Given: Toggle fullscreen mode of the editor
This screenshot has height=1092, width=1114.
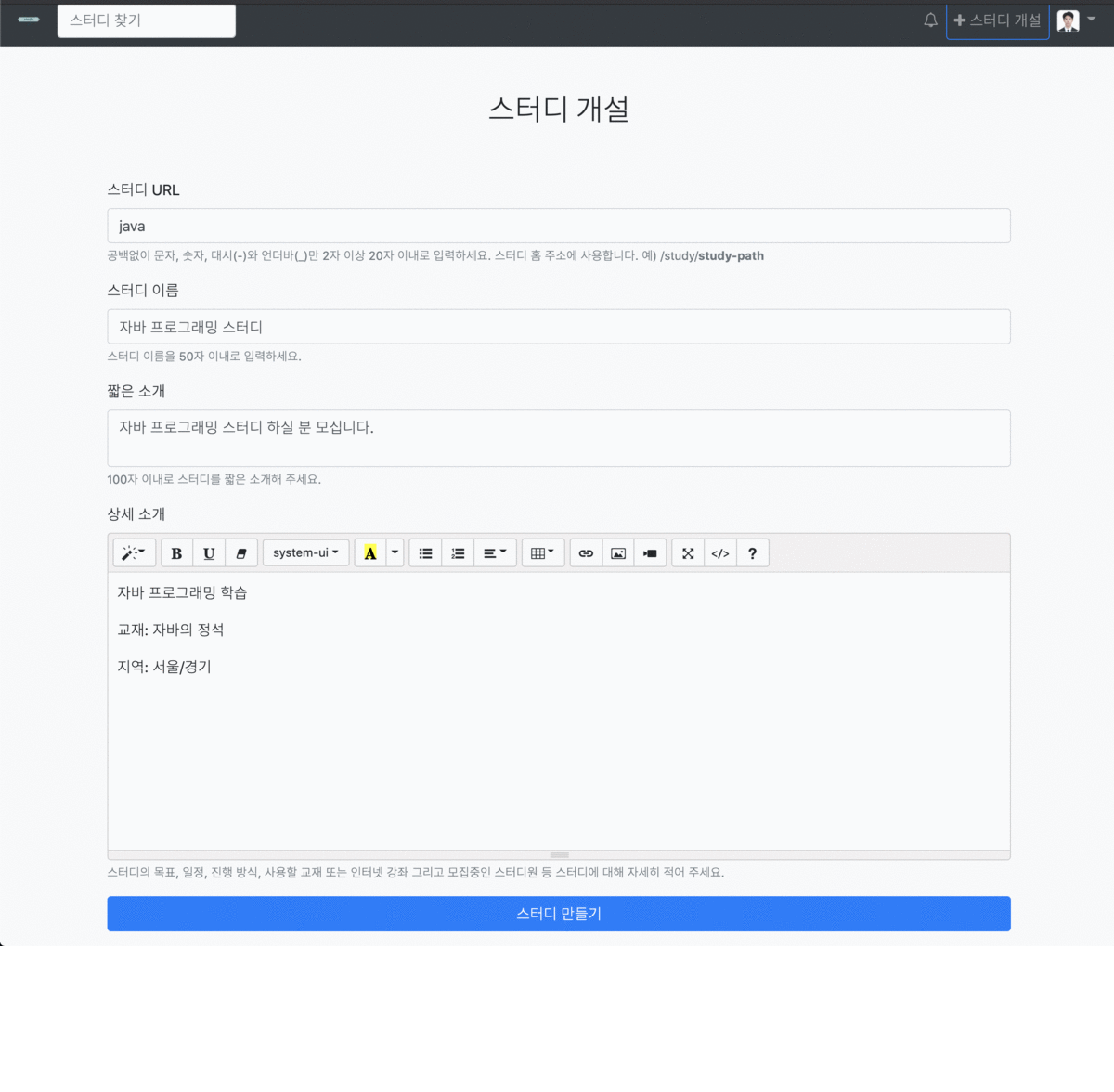Looking at the screenshot, I should point(687,552).
